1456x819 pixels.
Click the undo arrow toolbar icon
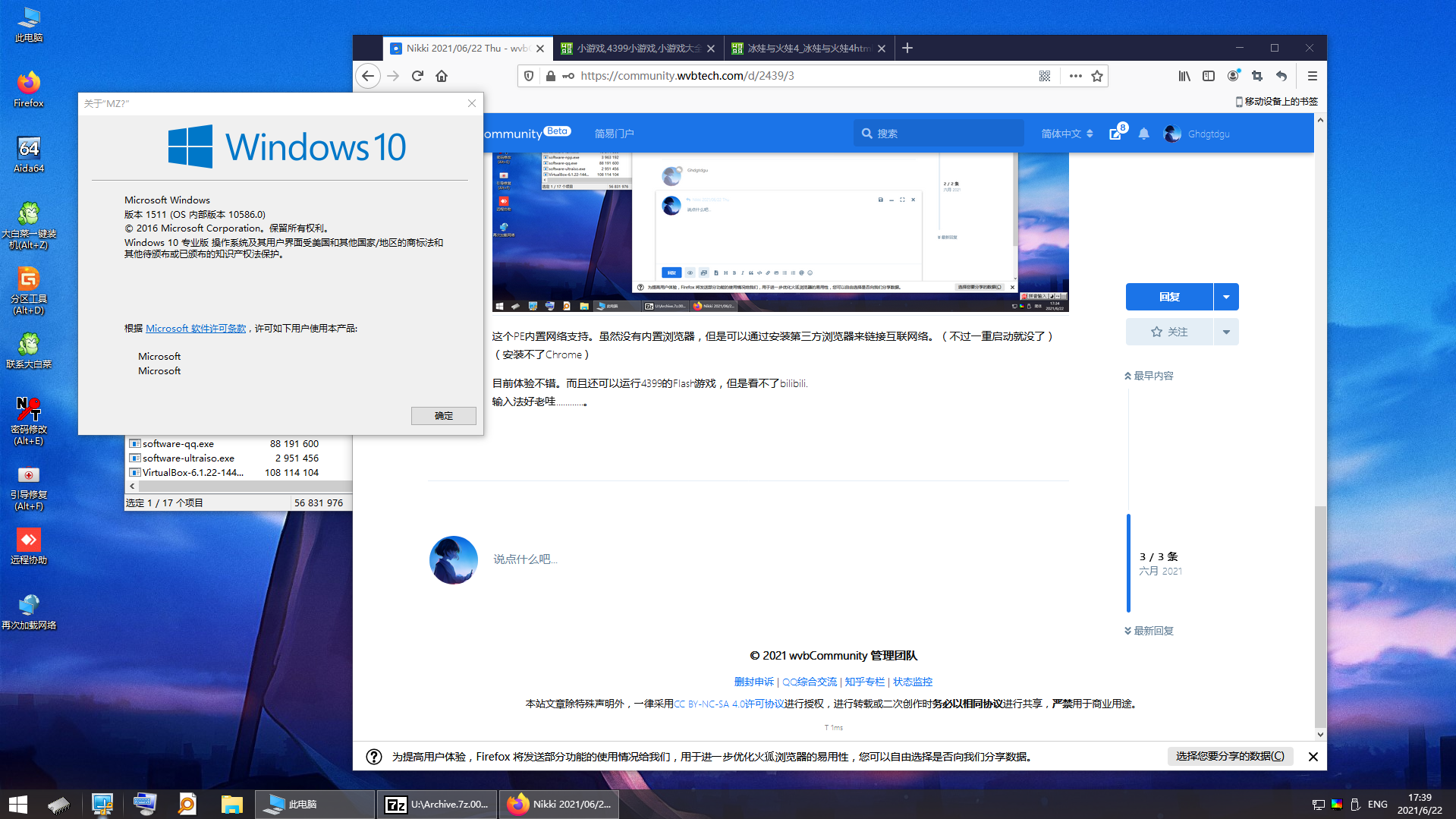click(x=1281, y=76)
